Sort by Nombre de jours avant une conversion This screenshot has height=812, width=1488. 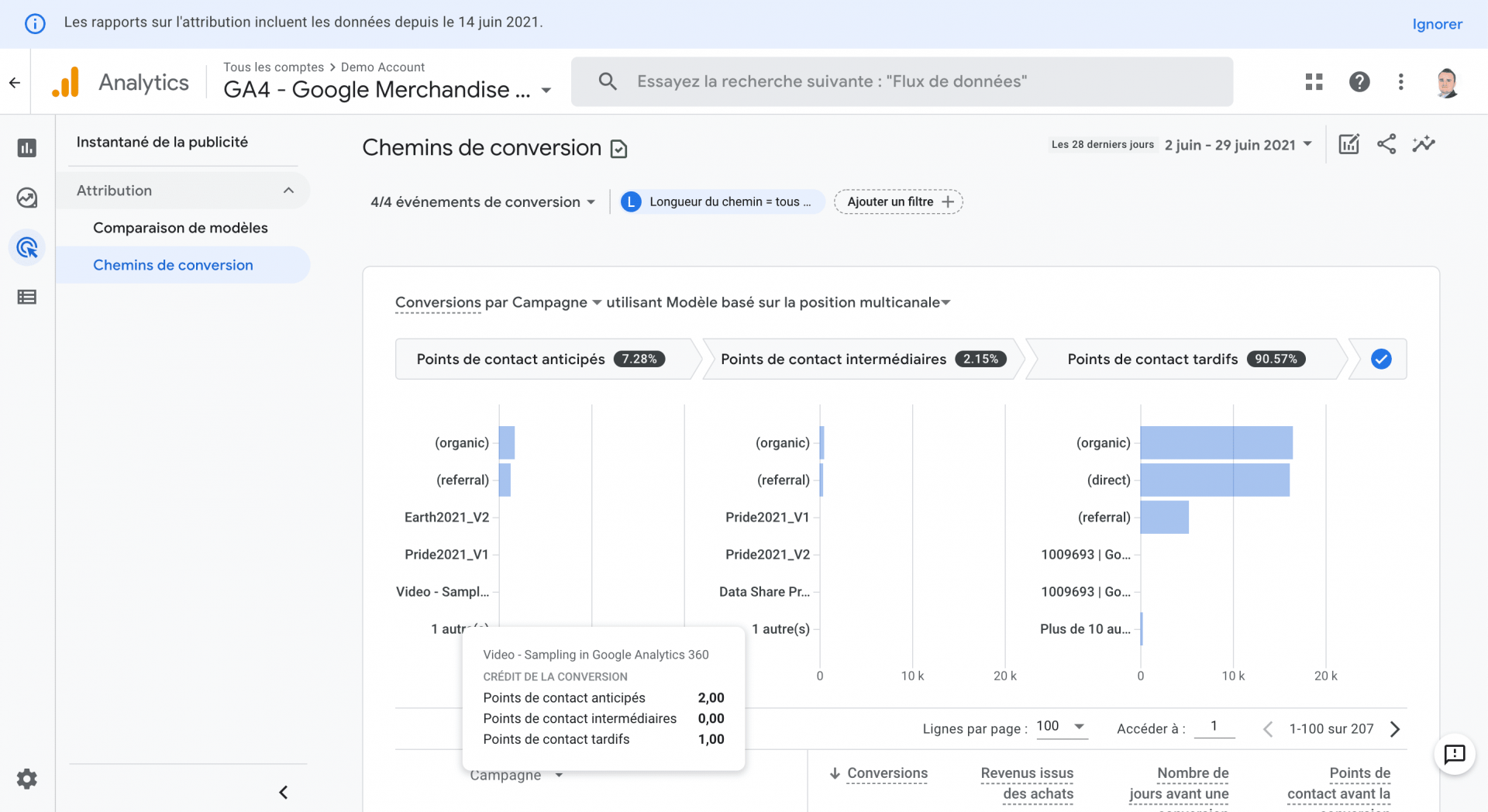1179,788
